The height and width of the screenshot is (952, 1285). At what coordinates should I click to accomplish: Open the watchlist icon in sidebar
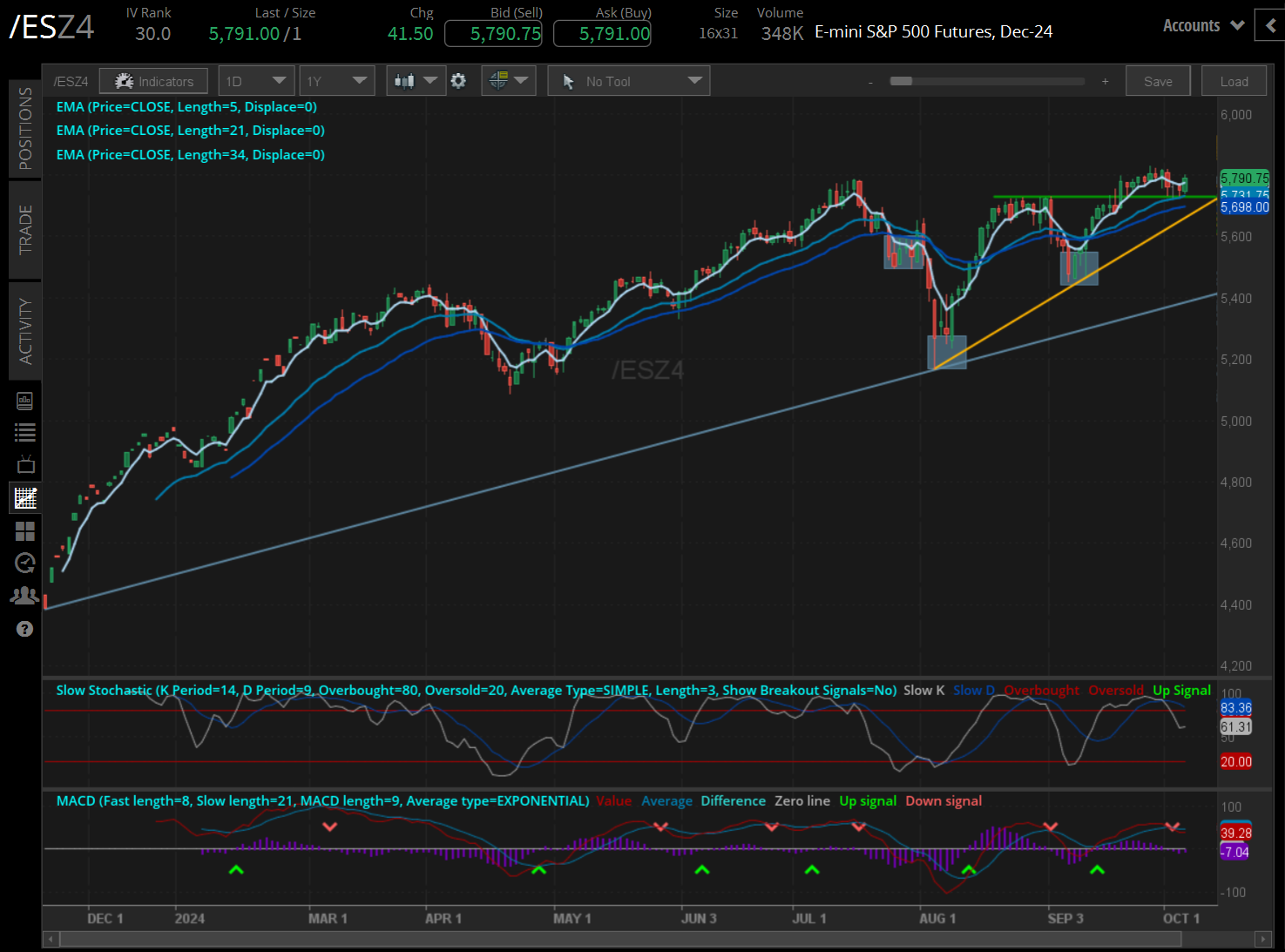(x=24, y=431)
